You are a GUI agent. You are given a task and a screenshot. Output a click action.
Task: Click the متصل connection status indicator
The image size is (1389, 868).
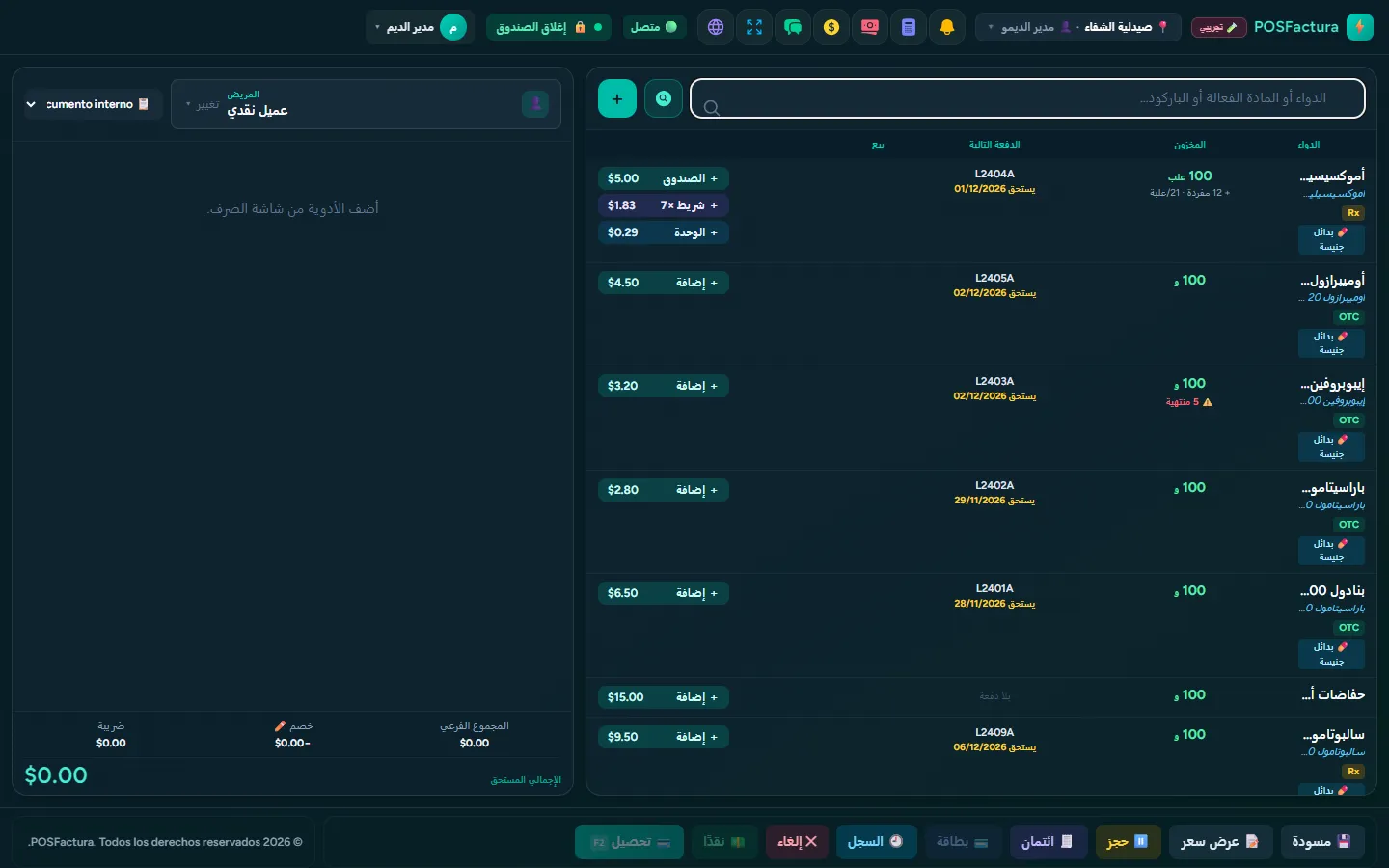(654, 27)
